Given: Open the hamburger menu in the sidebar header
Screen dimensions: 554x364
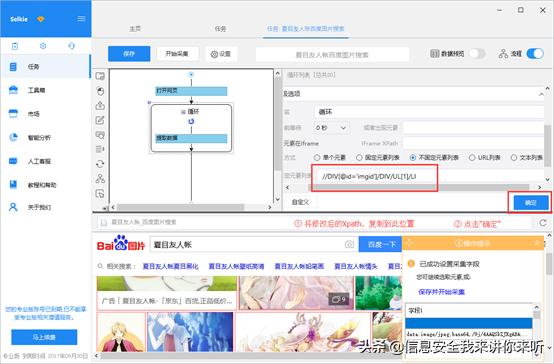Looking at the screenshot, I should click(x=81, y=18).
